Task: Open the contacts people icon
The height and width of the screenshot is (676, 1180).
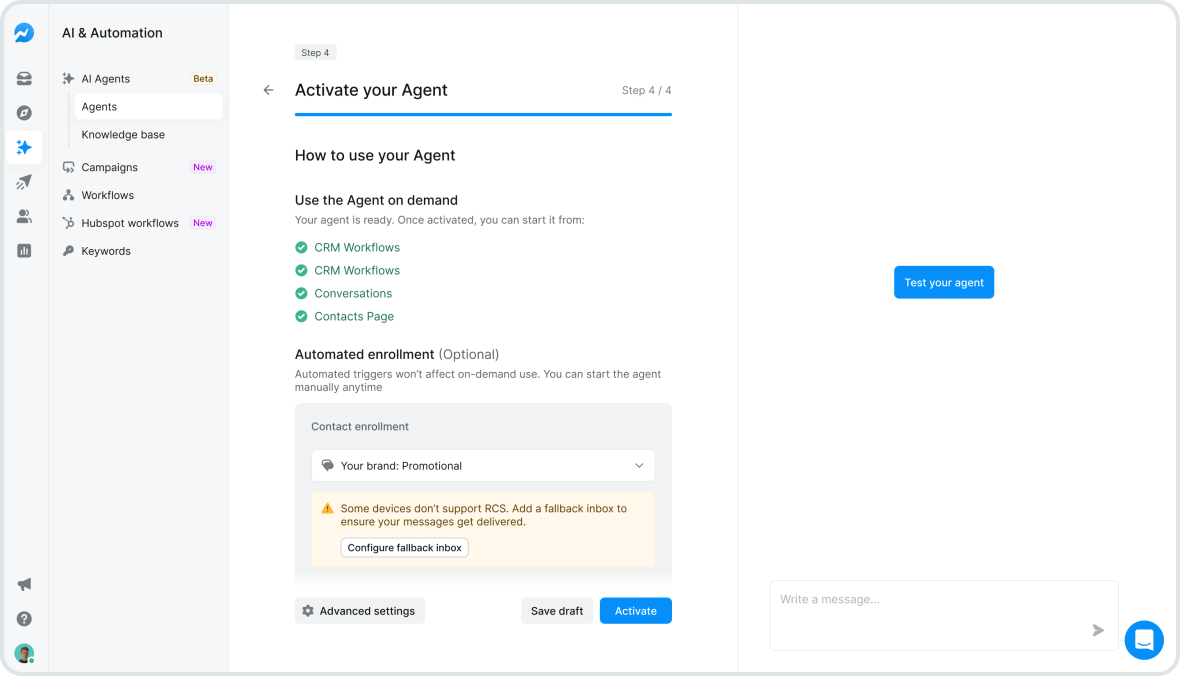Action: coord(24,216)
